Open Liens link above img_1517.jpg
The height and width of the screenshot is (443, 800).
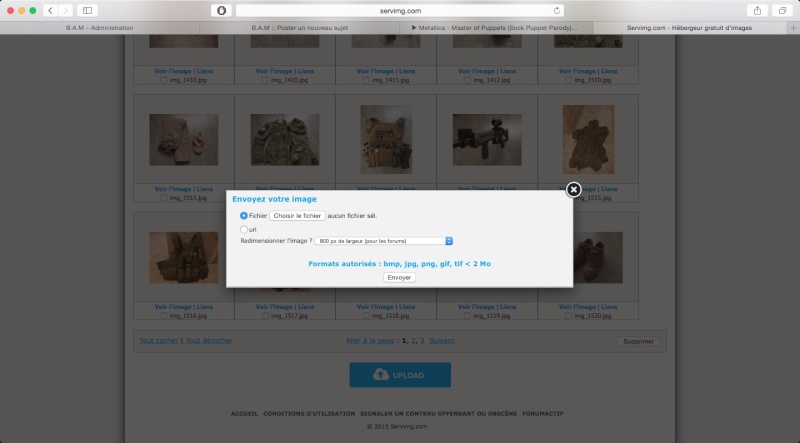pos(306,307)
